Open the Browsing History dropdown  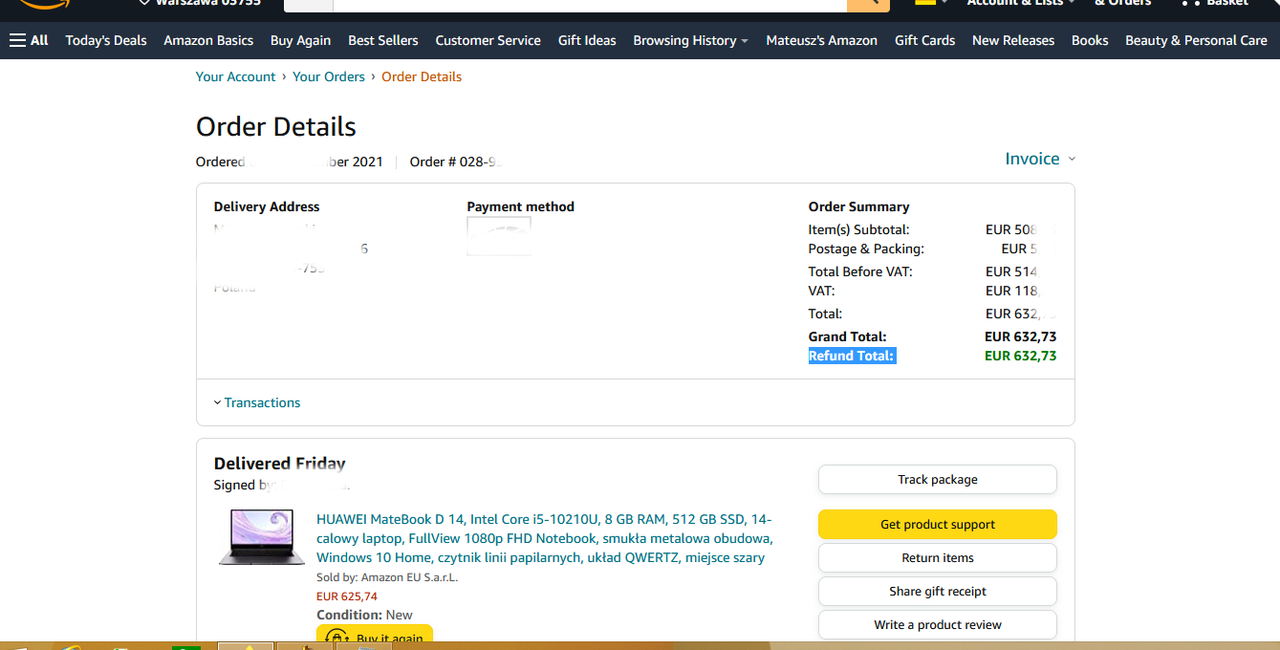click(x=691, y=40)
